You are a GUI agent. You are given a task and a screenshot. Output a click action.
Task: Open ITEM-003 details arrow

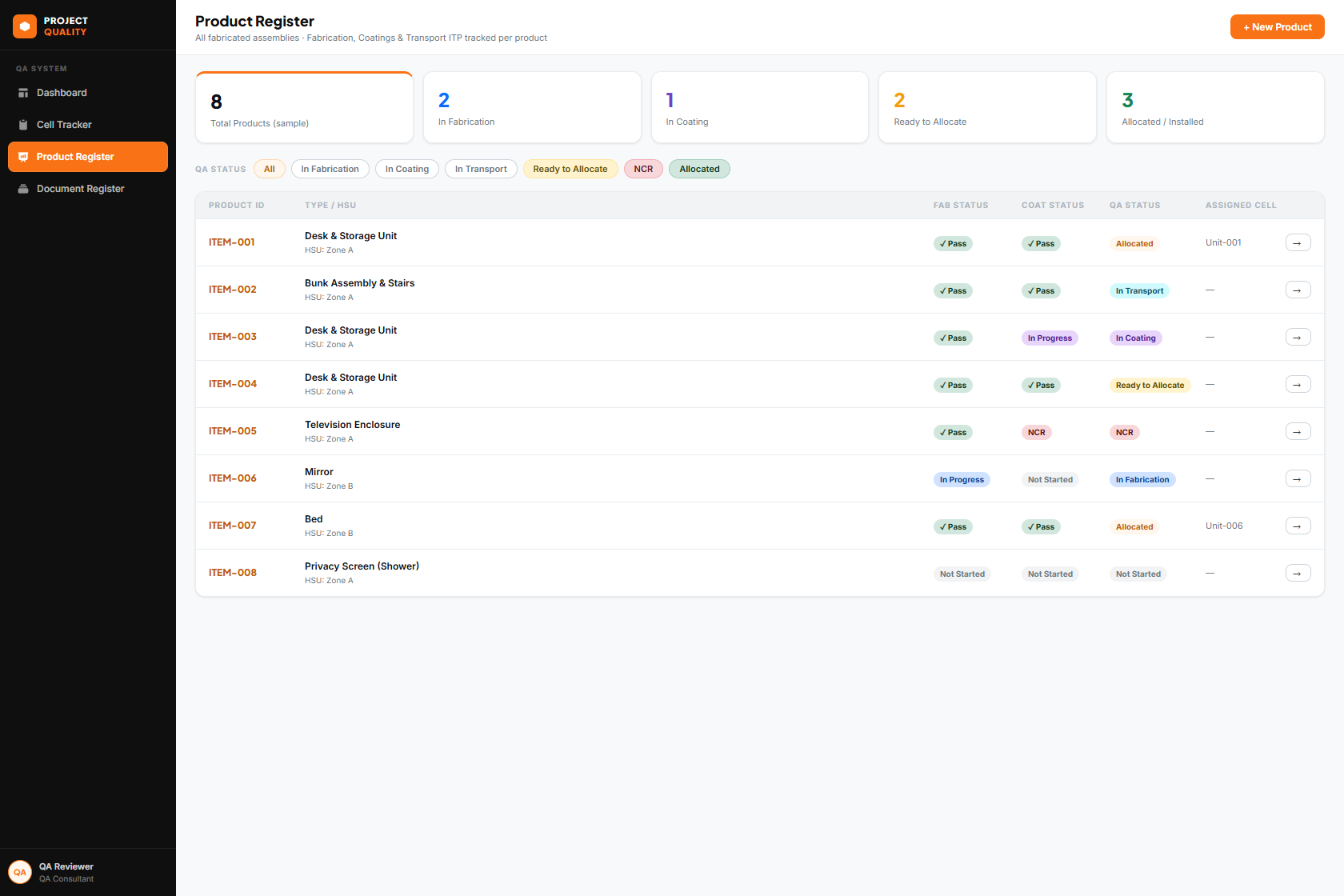pos(1298,337)
